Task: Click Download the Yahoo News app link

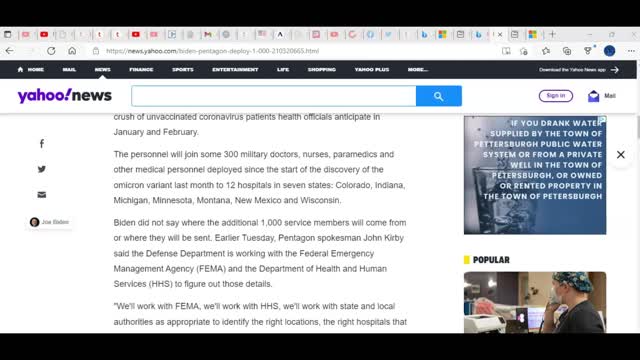Action: coord(579,70)
